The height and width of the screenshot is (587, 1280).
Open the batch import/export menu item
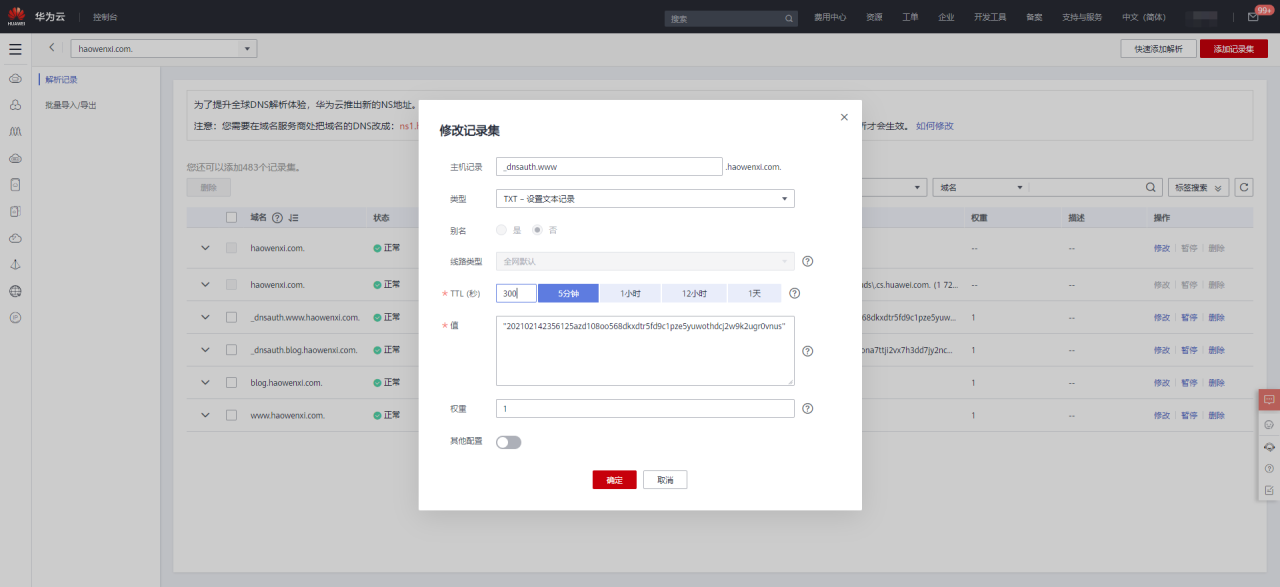click(71, 105)
